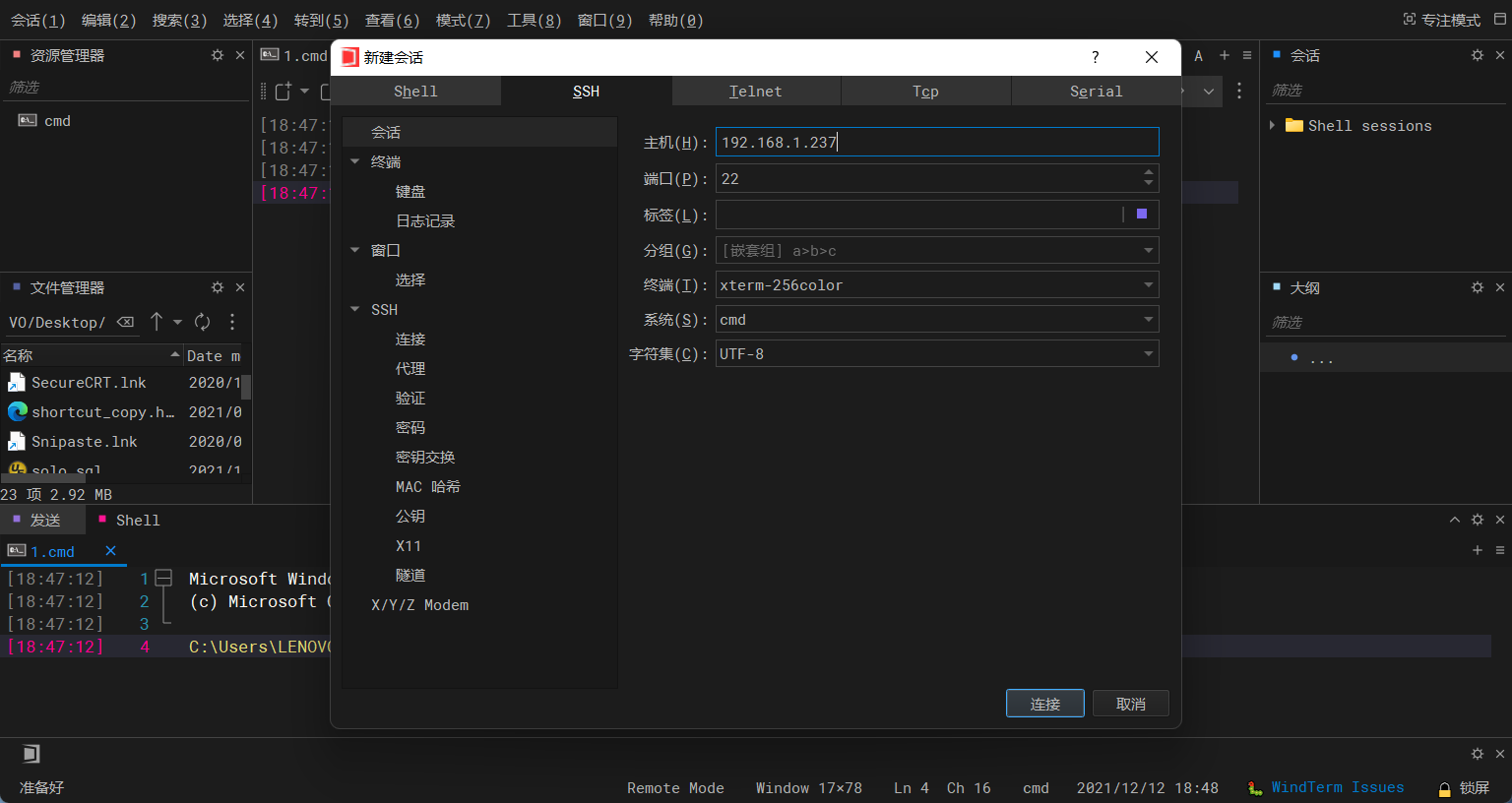Sort files by 名称 column header
The image size is (1512, 803).
[x=92, y=355]
